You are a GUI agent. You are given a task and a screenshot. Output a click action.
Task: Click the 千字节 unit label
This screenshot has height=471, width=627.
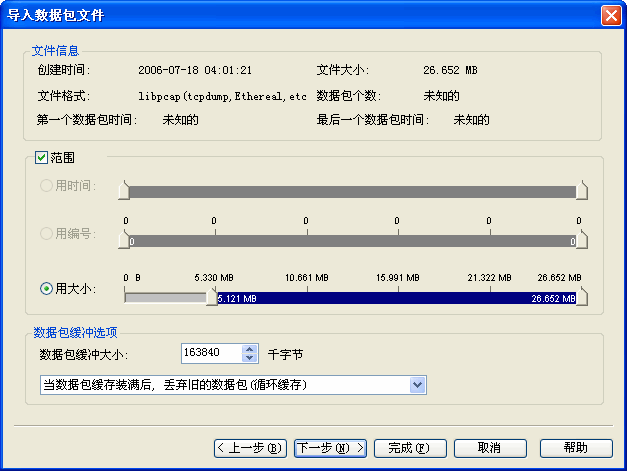click(x=286, y=354)
